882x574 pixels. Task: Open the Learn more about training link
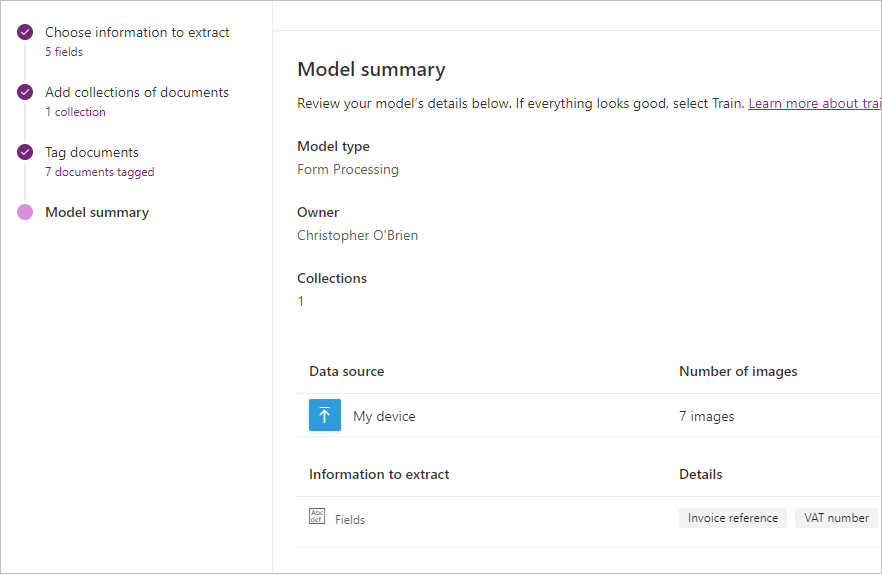coord(814,104)
